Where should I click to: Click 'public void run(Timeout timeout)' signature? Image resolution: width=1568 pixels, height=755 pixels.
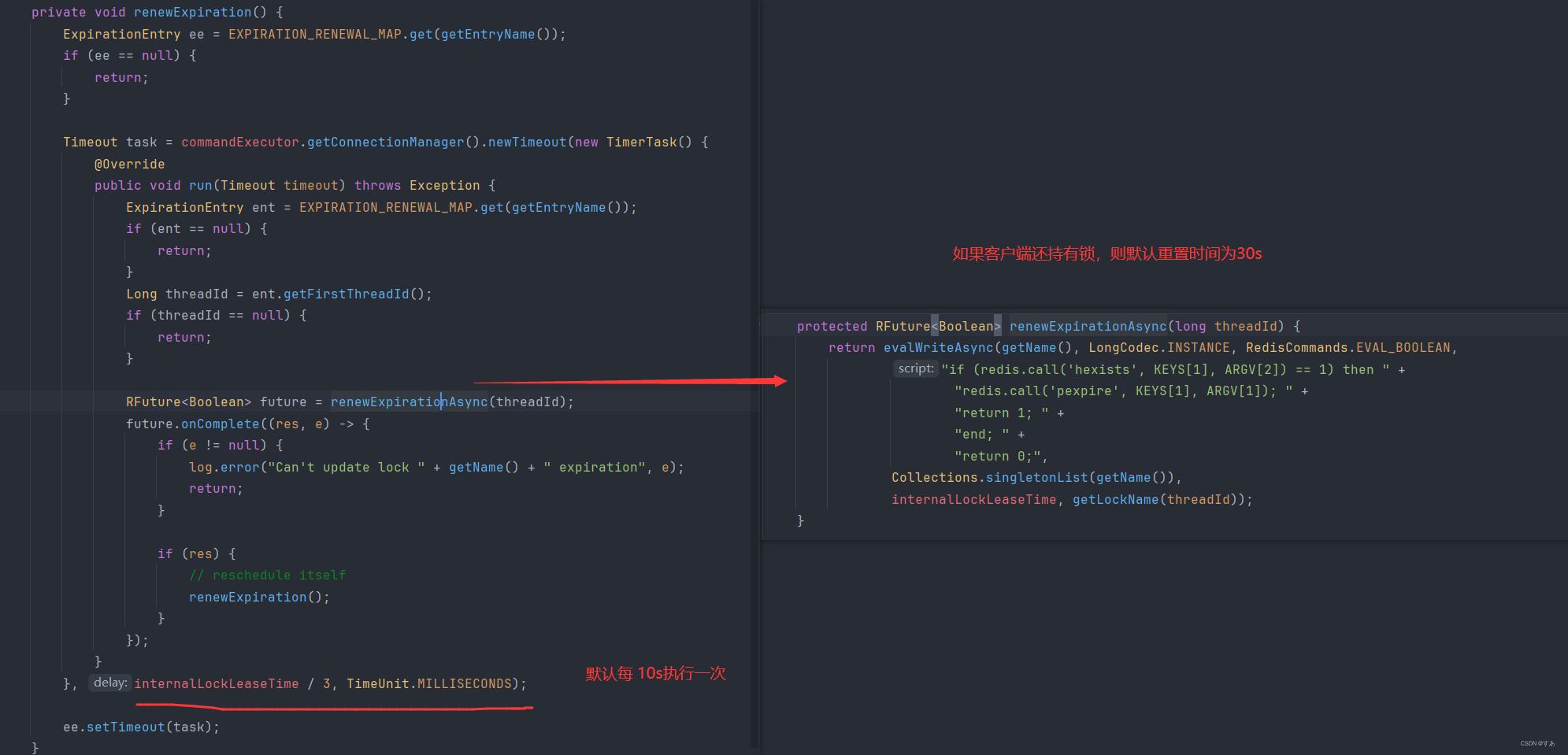point(221,186)
